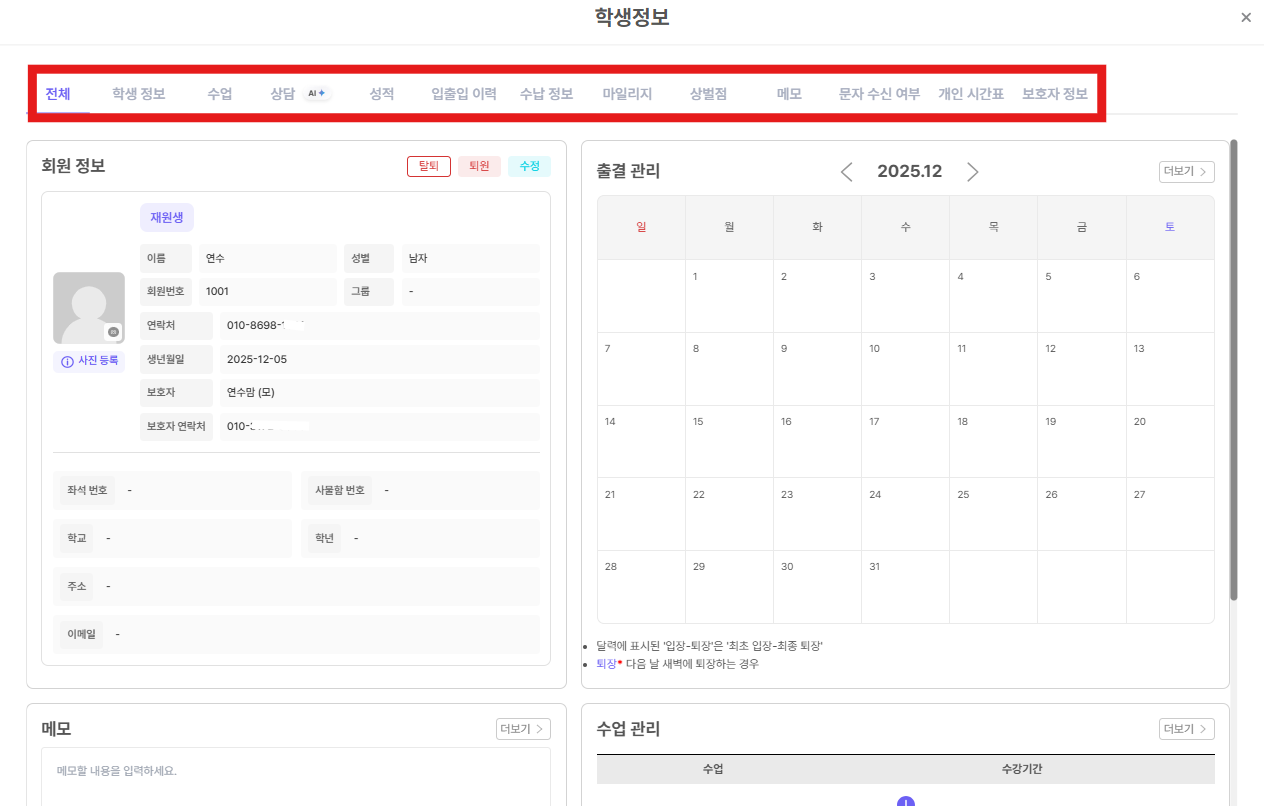Click the 메모할 내용을 입력하세요 memo field
Viewport: 1264px width, 806px height.
click(296, 776)
